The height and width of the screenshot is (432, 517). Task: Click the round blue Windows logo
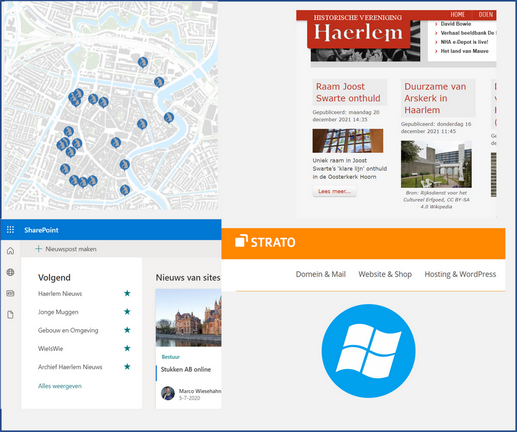[368, 351]
